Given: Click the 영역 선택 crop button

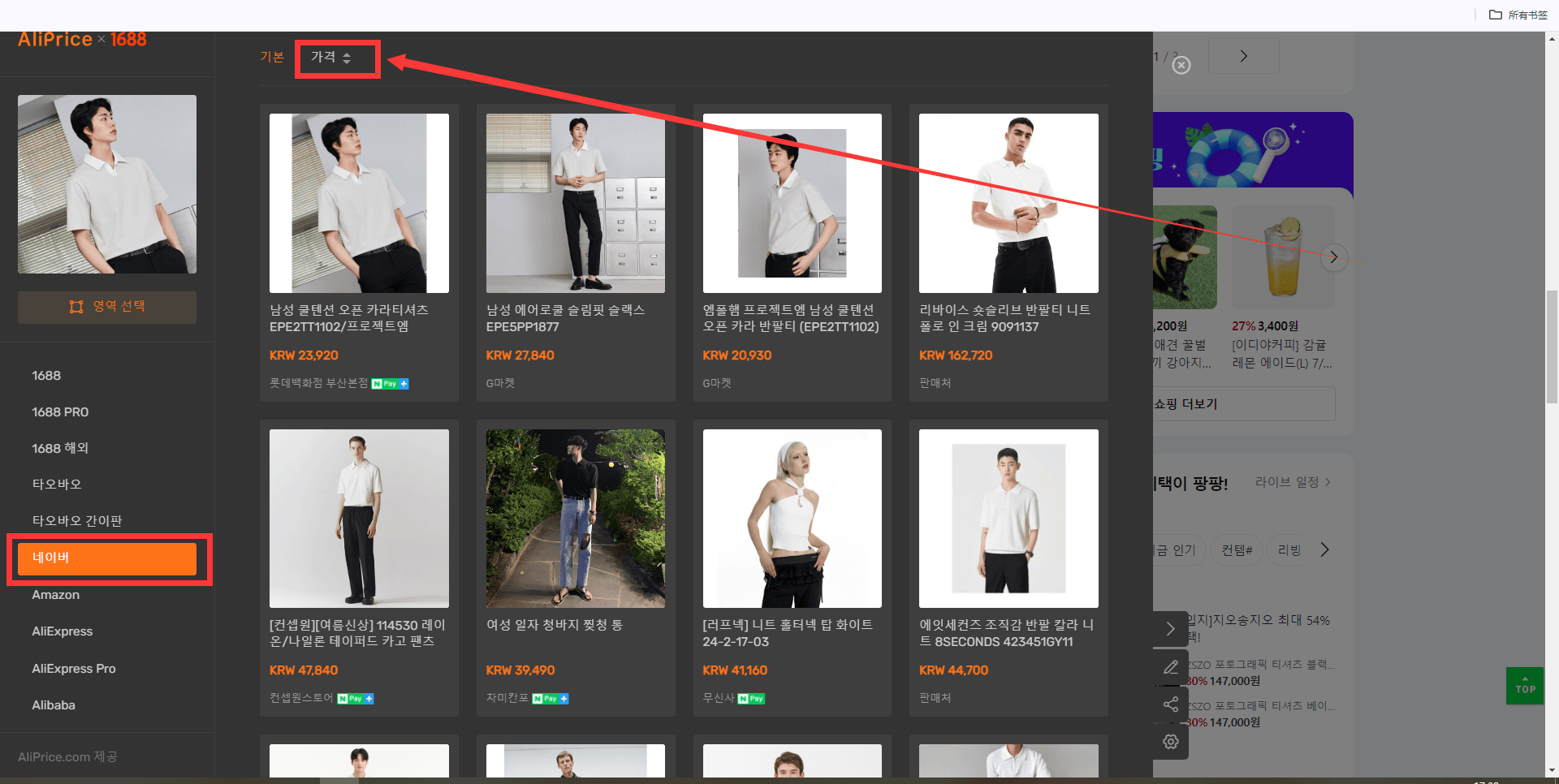Looking at the screenshot, I should point(107,307).
